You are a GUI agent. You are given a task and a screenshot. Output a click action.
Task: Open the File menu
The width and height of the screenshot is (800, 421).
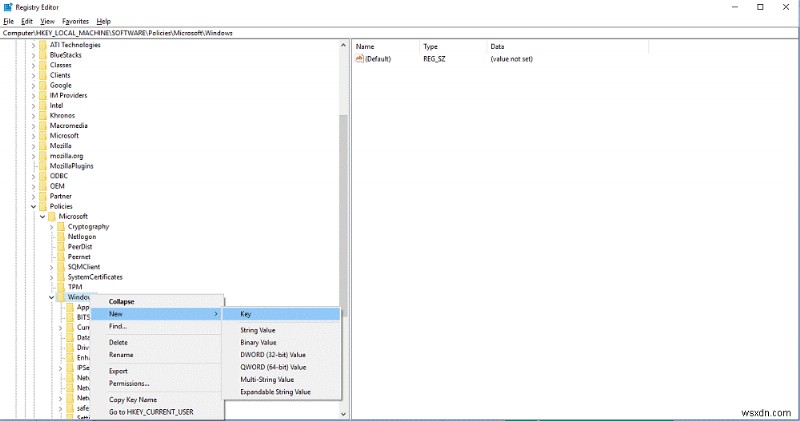pos(9,21)
